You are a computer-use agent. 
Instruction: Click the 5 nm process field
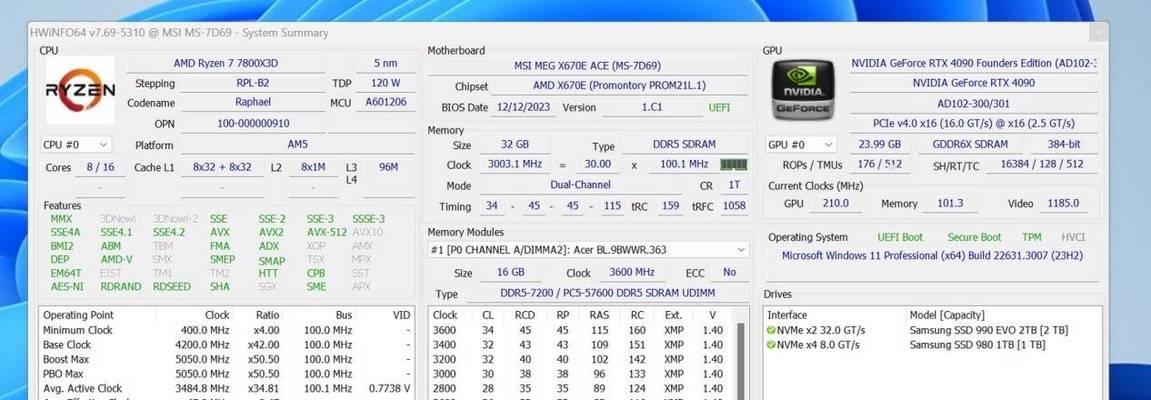(x=385, y=63)
